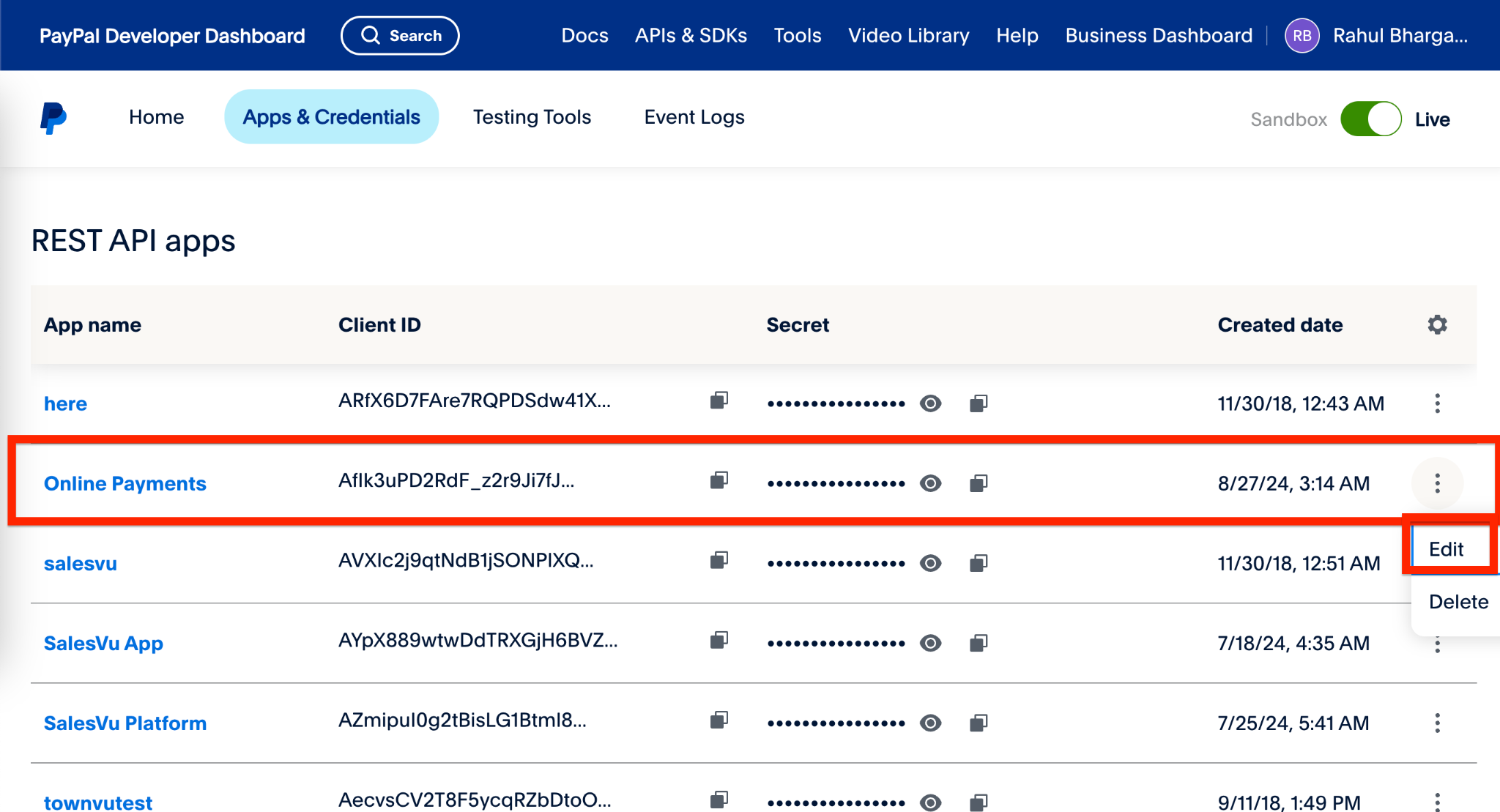1500x812 pixels.
Task: Select date 11/30/18, 12:43 AM
Action: [1301, 403]
